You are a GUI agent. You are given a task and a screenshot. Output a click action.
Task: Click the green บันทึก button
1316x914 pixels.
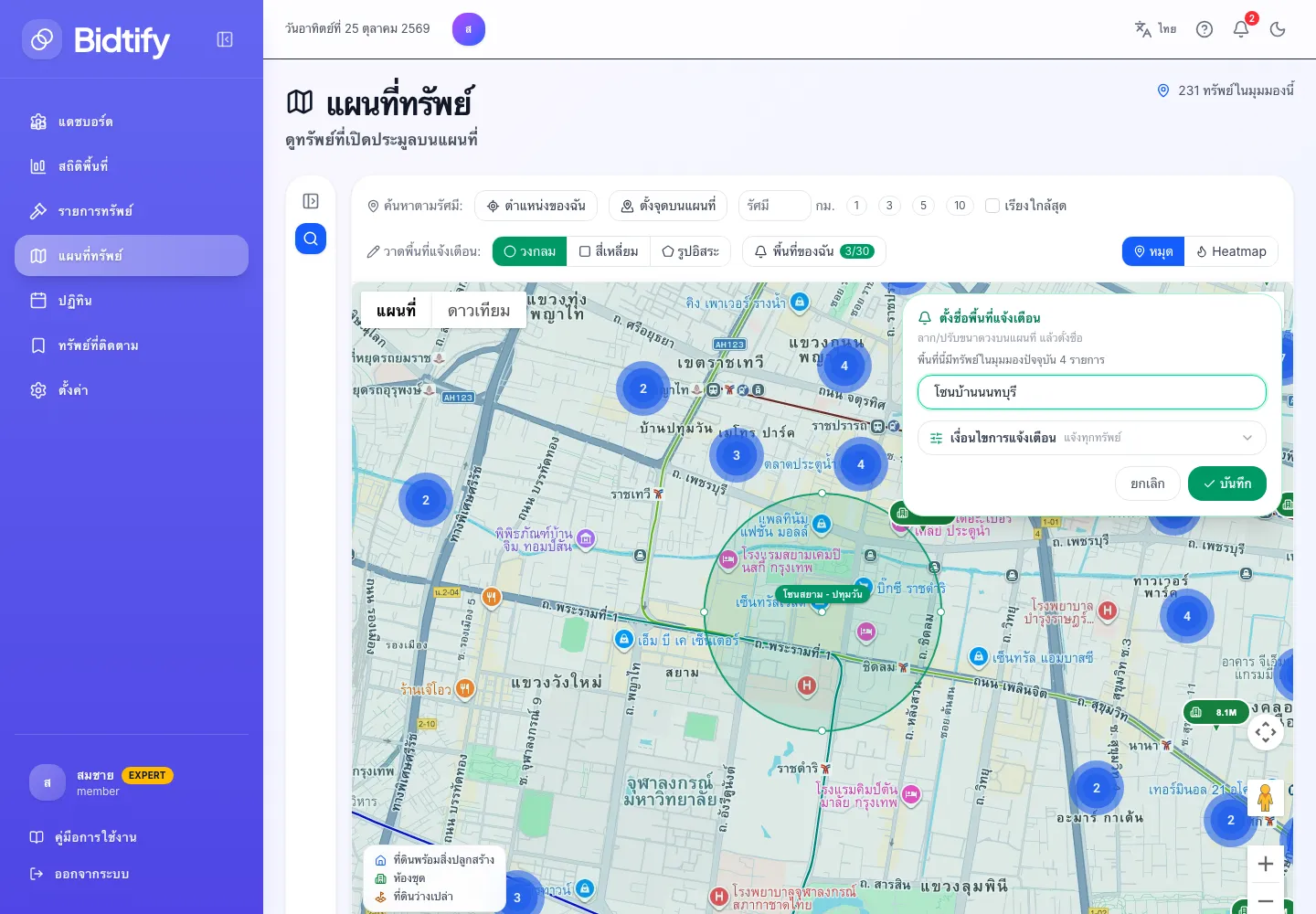[1227, 484]
